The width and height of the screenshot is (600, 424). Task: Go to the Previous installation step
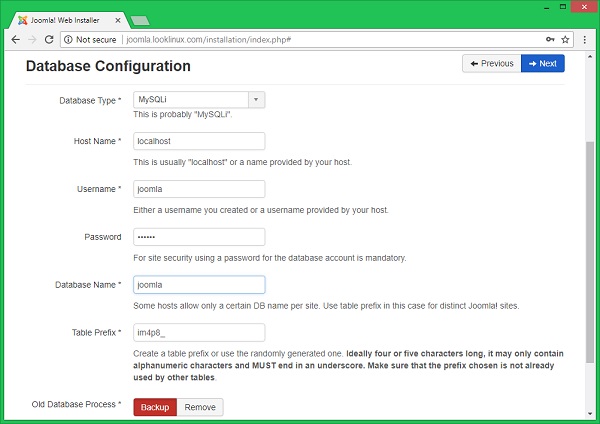click(492, 64)
